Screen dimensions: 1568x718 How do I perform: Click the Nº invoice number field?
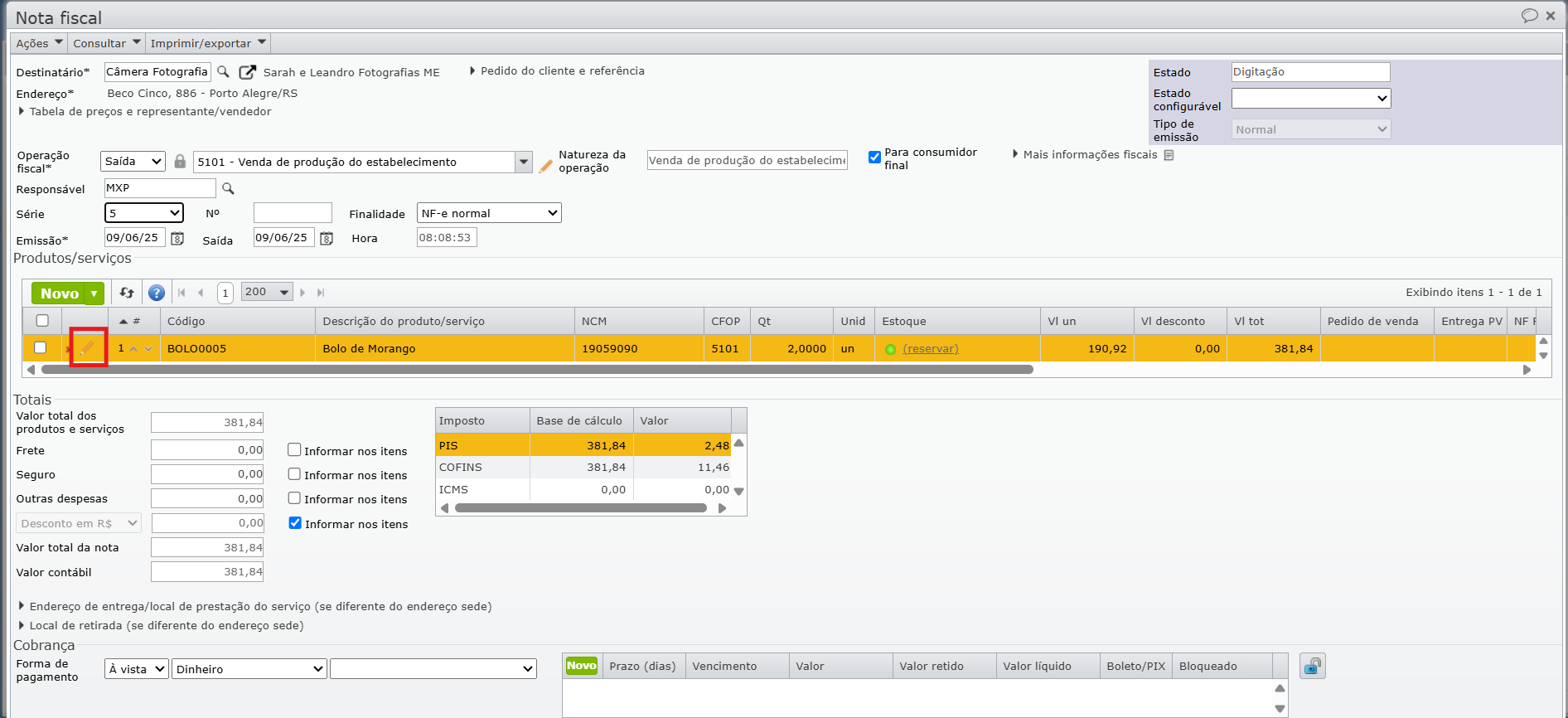(x=293, y=213)
